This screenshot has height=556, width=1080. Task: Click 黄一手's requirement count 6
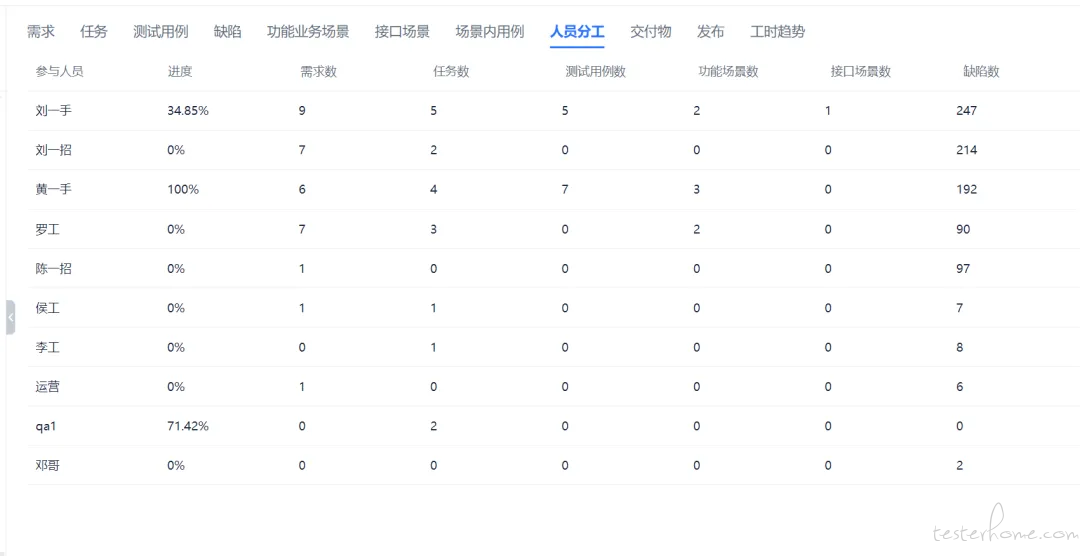click(x=302, y=189)
